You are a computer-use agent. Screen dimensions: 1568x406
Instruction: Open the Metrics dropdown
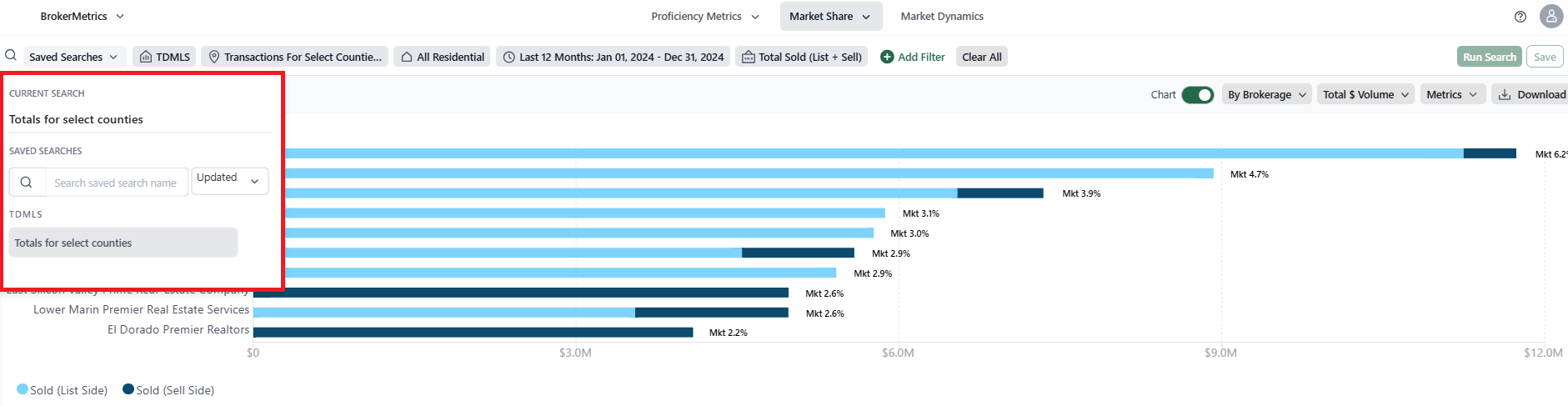pyautogui.click(x=1452, y=95)
